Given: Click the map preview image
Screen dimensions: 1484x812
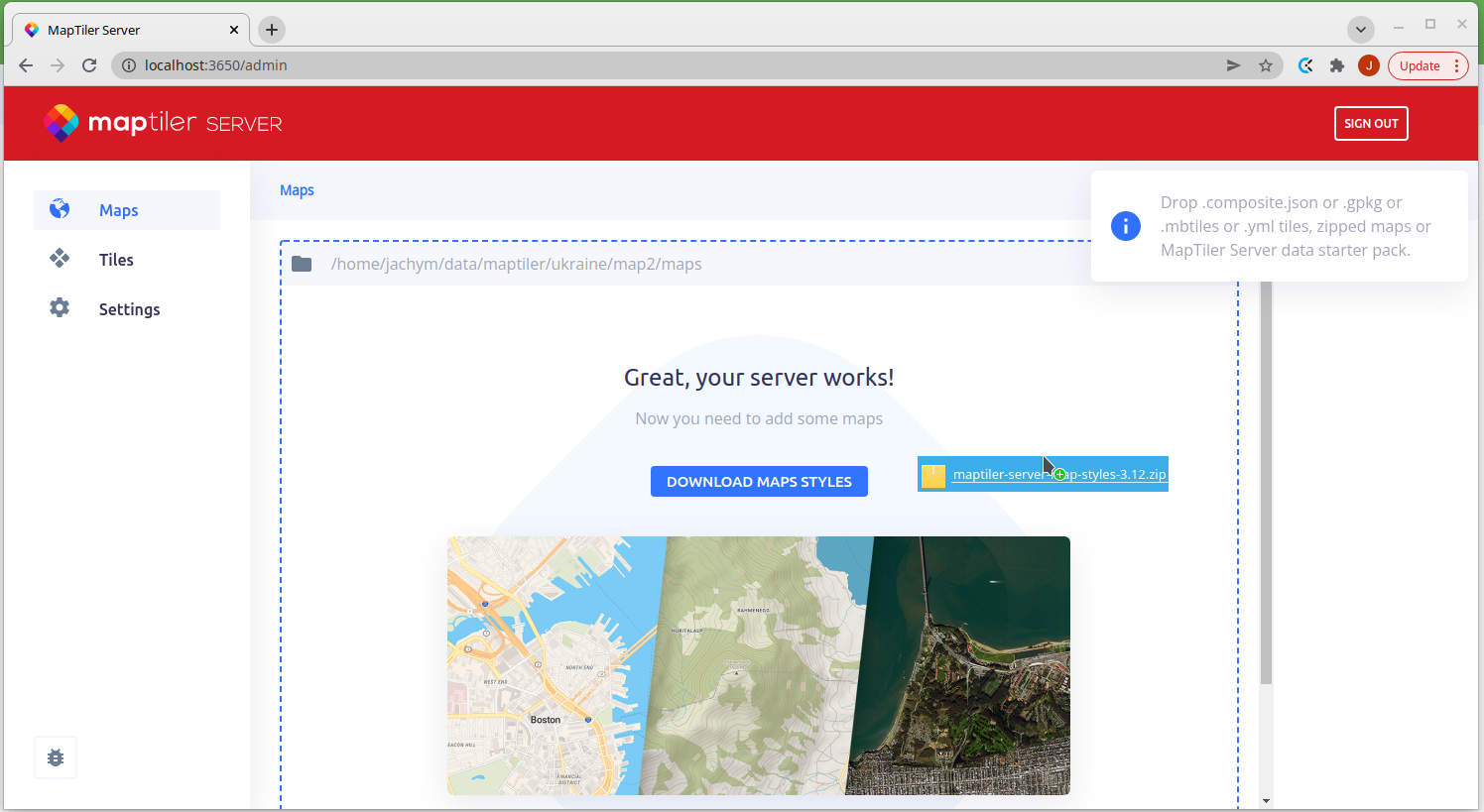Looking at the screenshot, I should pos(759,665).
